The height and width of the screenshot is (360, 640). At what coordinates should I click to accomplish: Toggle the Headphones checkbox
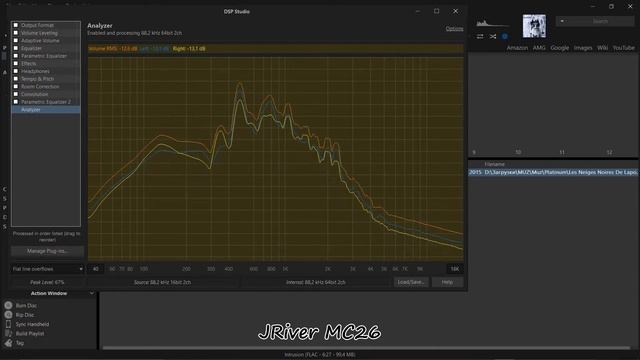16,71
